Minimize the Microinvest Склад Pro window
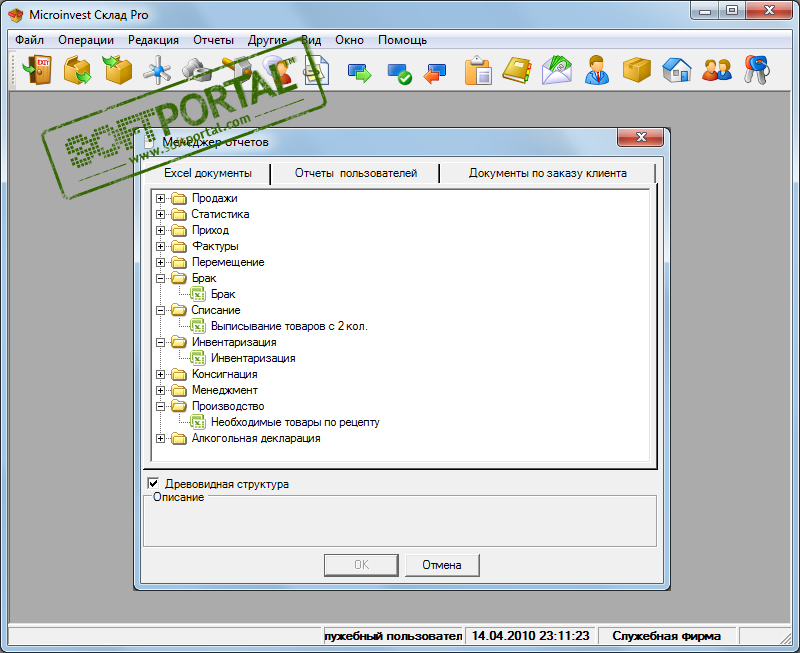This screenshot has height=653, width=800. pos(705,10)
